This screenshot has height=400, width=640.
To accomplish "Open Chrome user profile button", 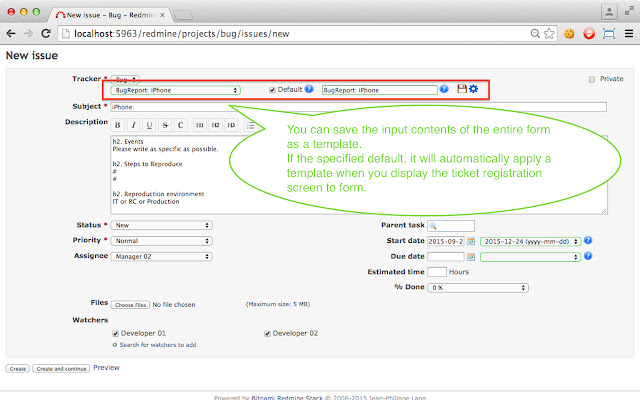I will click(609, 12).
